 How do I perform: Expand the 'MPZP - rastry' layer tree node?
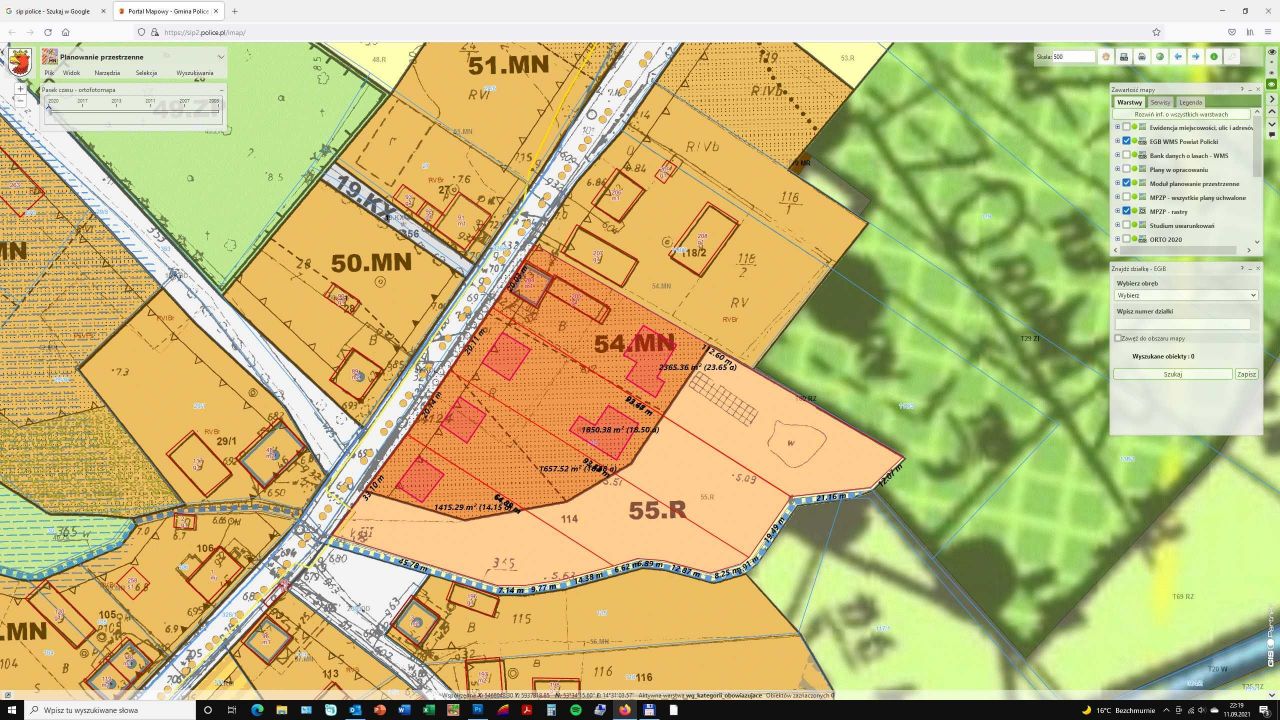[1117, 211]
